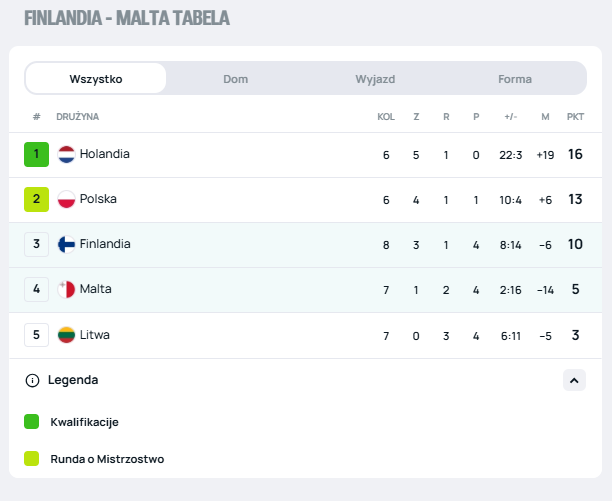Click the Legenda info icon
Screen dimensions: 612x501
[33, 381]
